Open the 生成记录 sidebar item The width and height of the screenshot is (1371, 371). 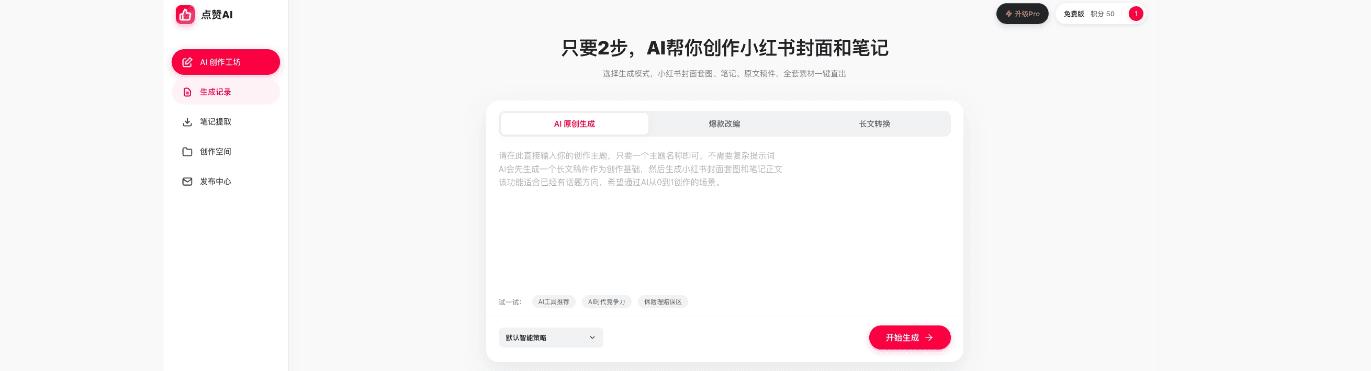pos(226,92)
